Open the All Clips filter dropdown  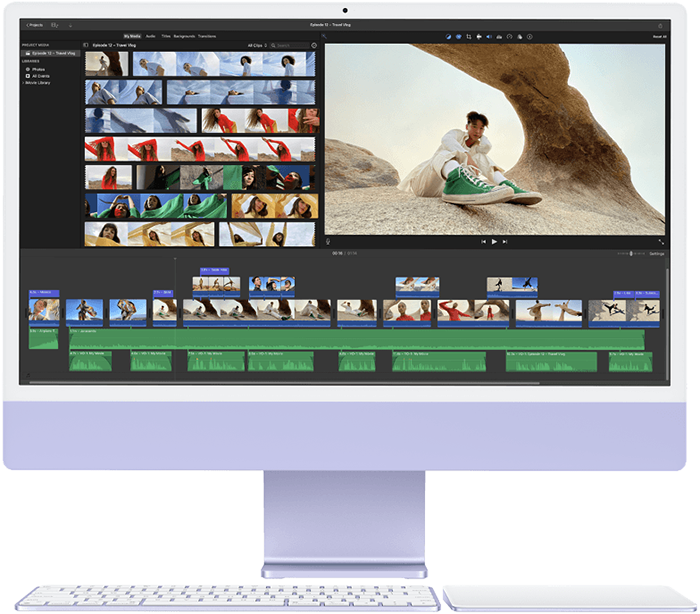(x=257, y=45)
